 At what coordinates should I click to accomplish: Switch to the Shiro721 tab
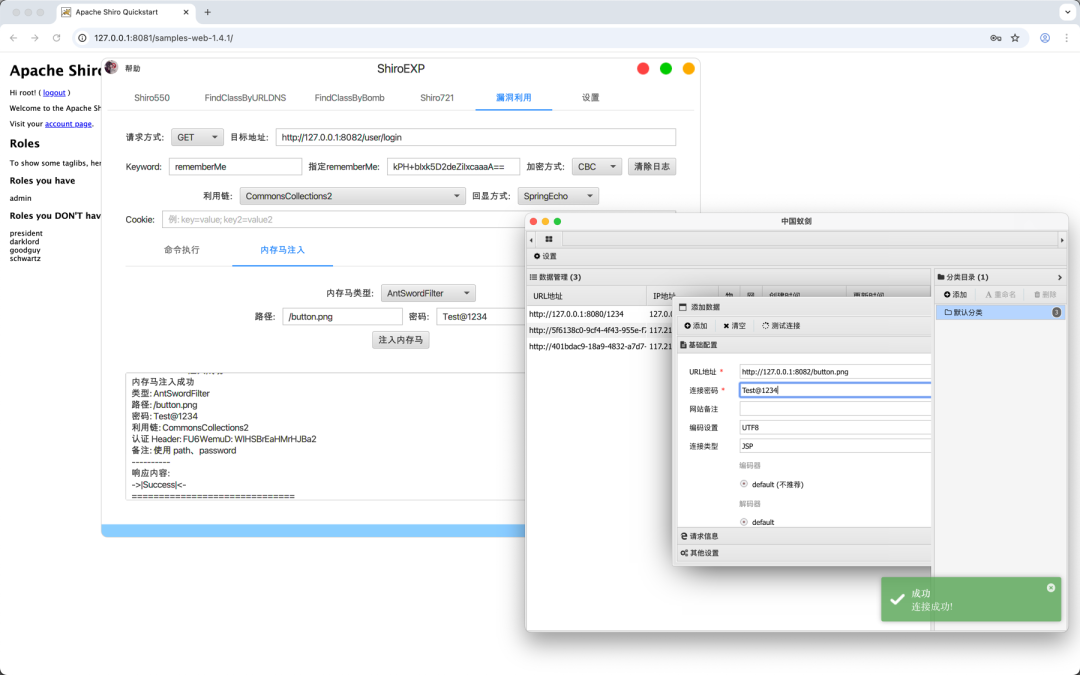[x=437, y=98]
